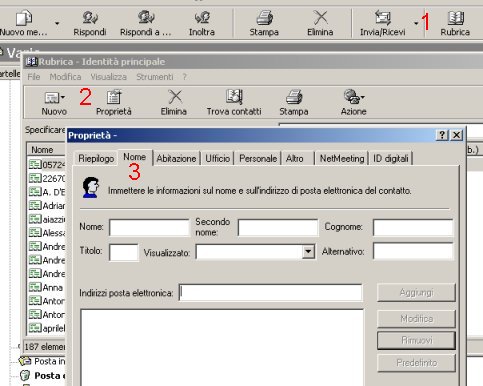This screenshot has height=386, width=483.
Task: Click the Alternativo text field
Action: pos(413,251)
